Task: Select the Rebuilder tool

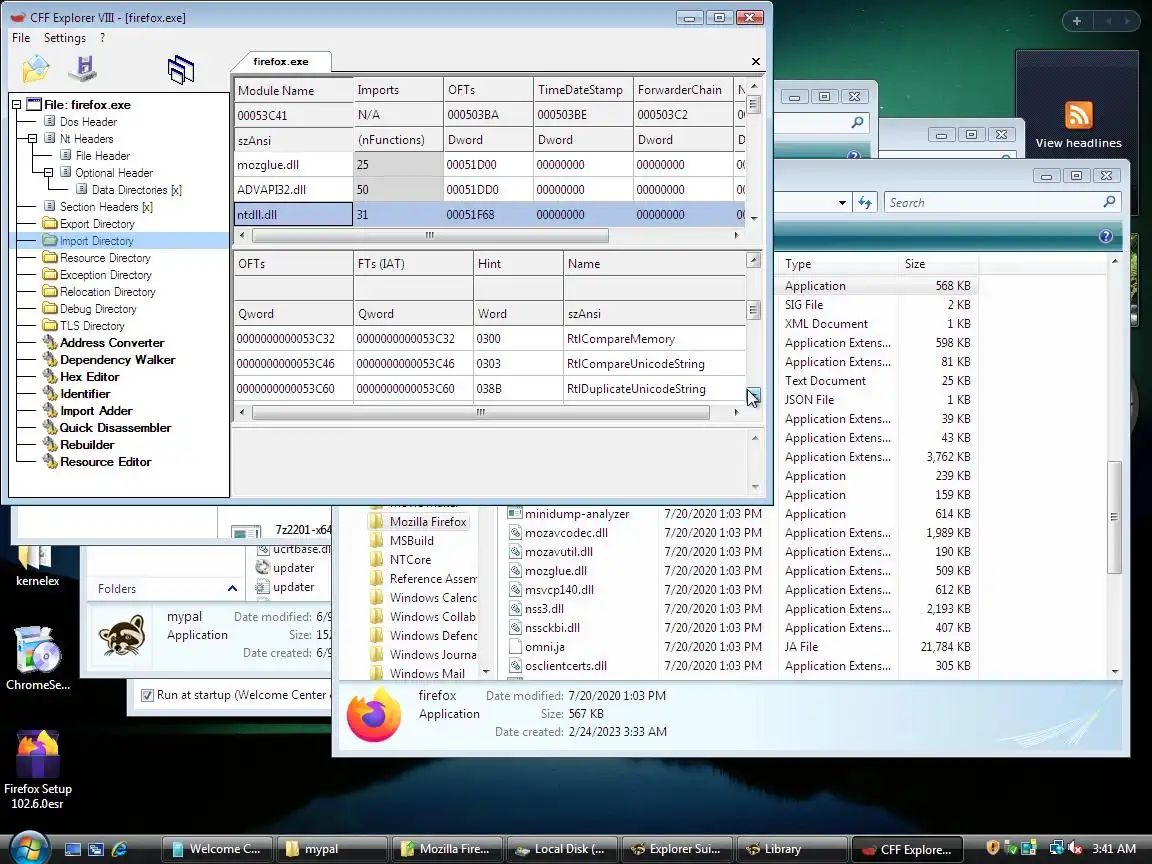Action: [x=87, y=444]
